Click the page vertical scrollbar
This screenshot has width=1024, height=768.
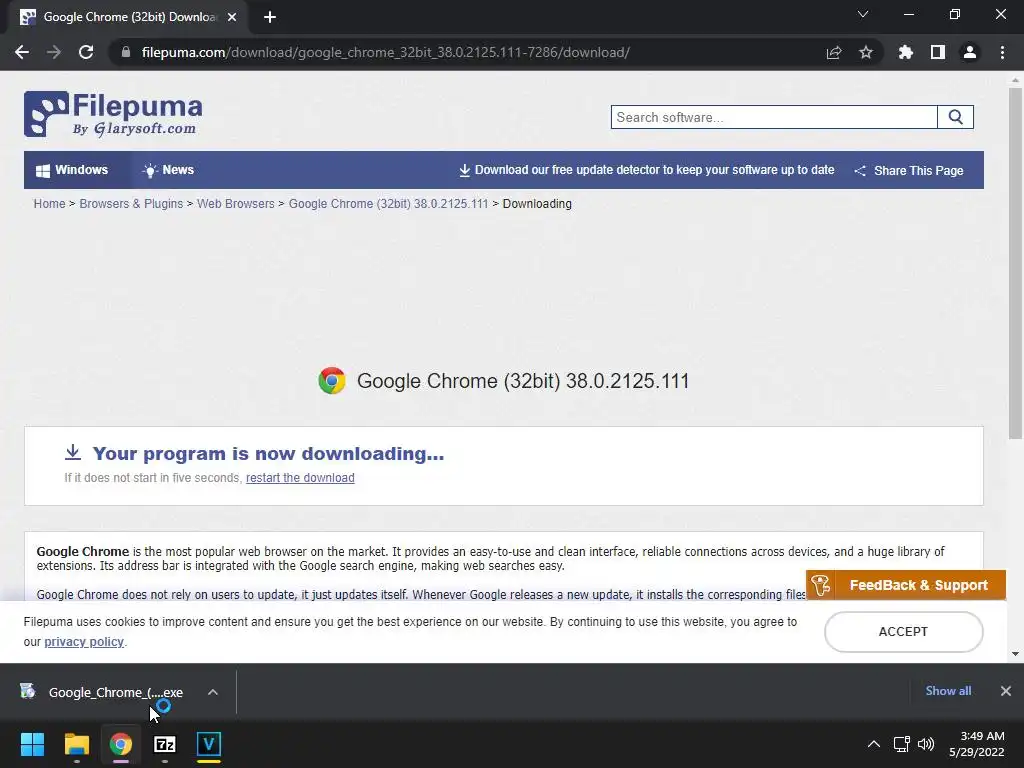point(1015,263)
